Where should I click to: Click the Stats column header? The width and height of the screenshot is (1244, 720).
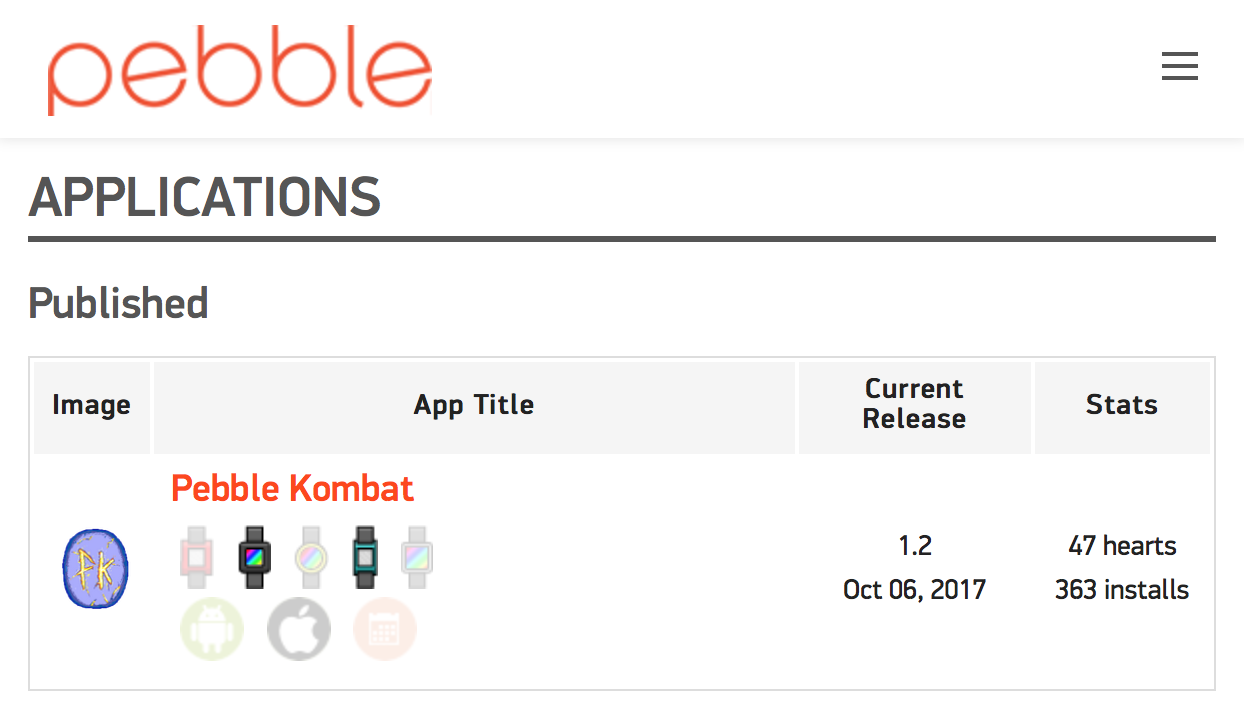tap(1122, 404)
